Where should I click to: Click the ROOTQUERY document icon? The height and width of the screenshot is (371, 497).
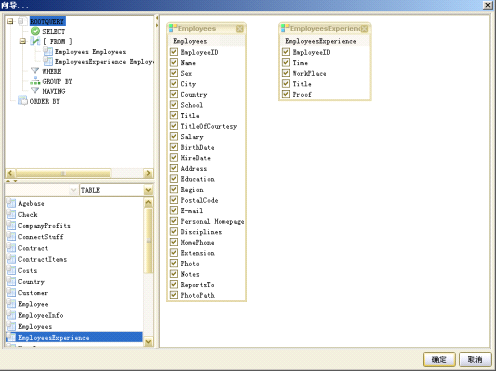[22, 21]
